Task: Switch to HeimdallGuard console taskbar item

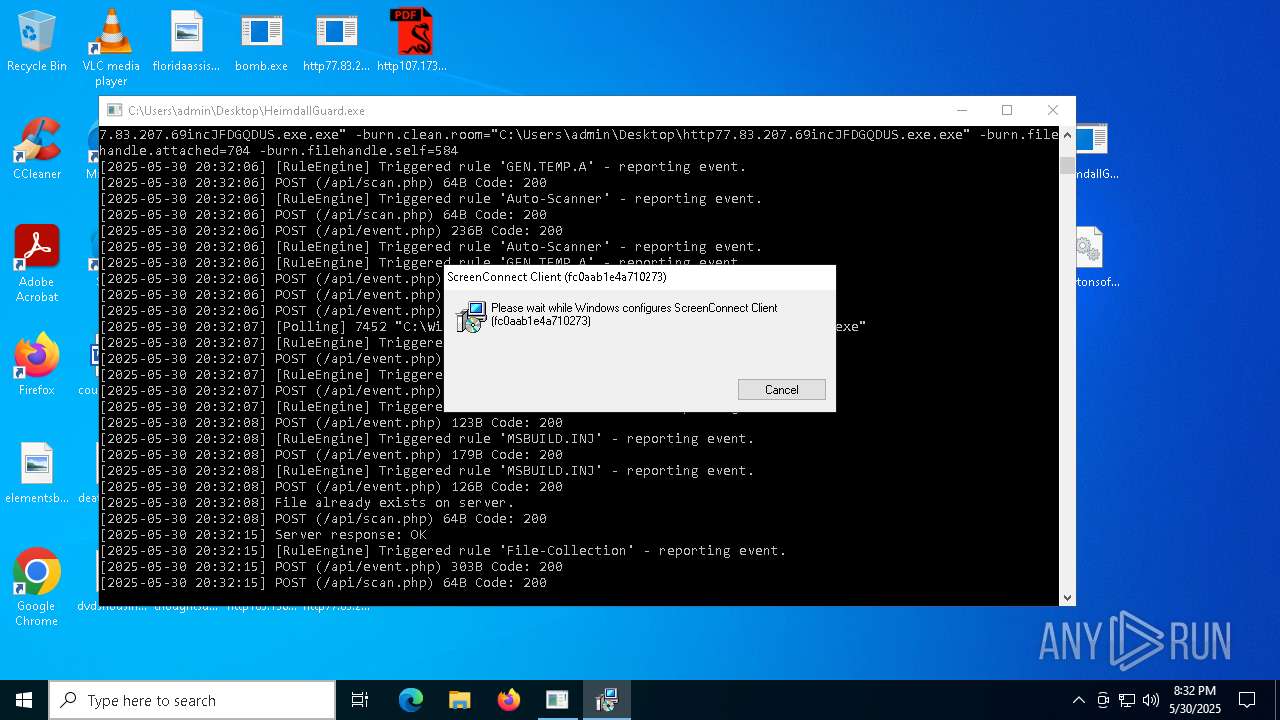Action: tap(557, 700)
